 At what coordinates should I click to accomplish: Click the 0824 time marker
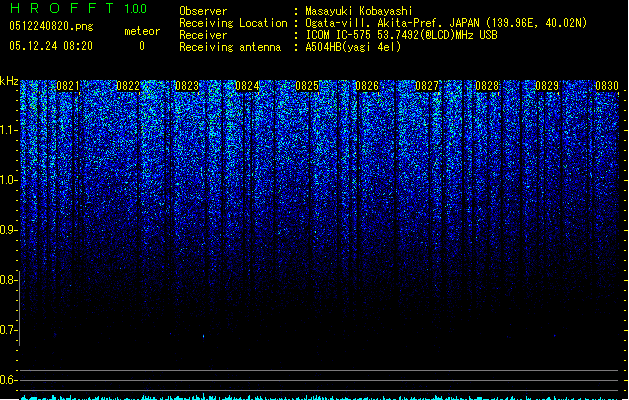pos(247,86)
